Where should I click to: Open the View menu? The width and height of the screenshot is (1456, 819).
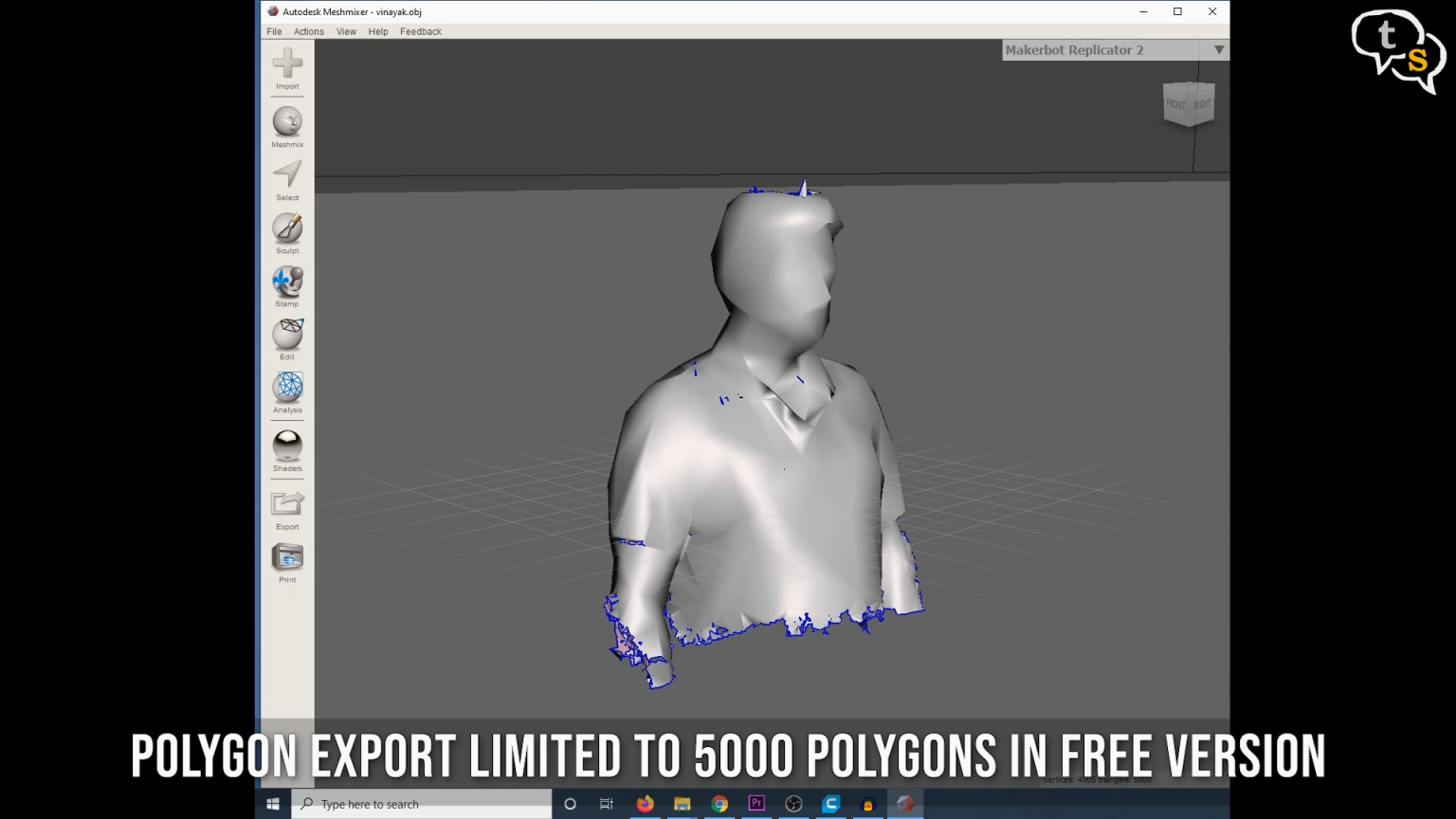coord(346,31)
